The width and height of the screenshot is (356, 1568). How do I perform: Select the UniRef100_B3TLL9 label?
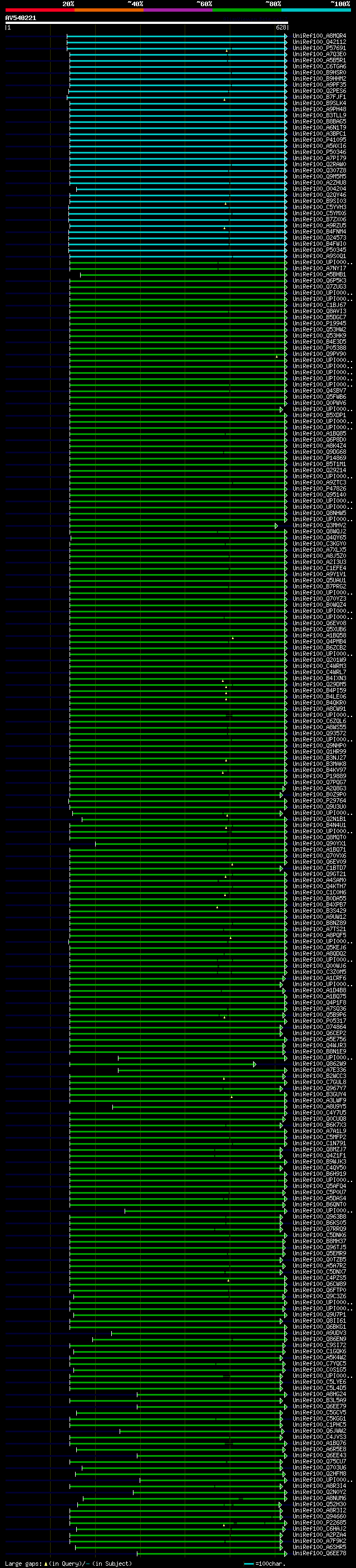[x=319, y=115]
